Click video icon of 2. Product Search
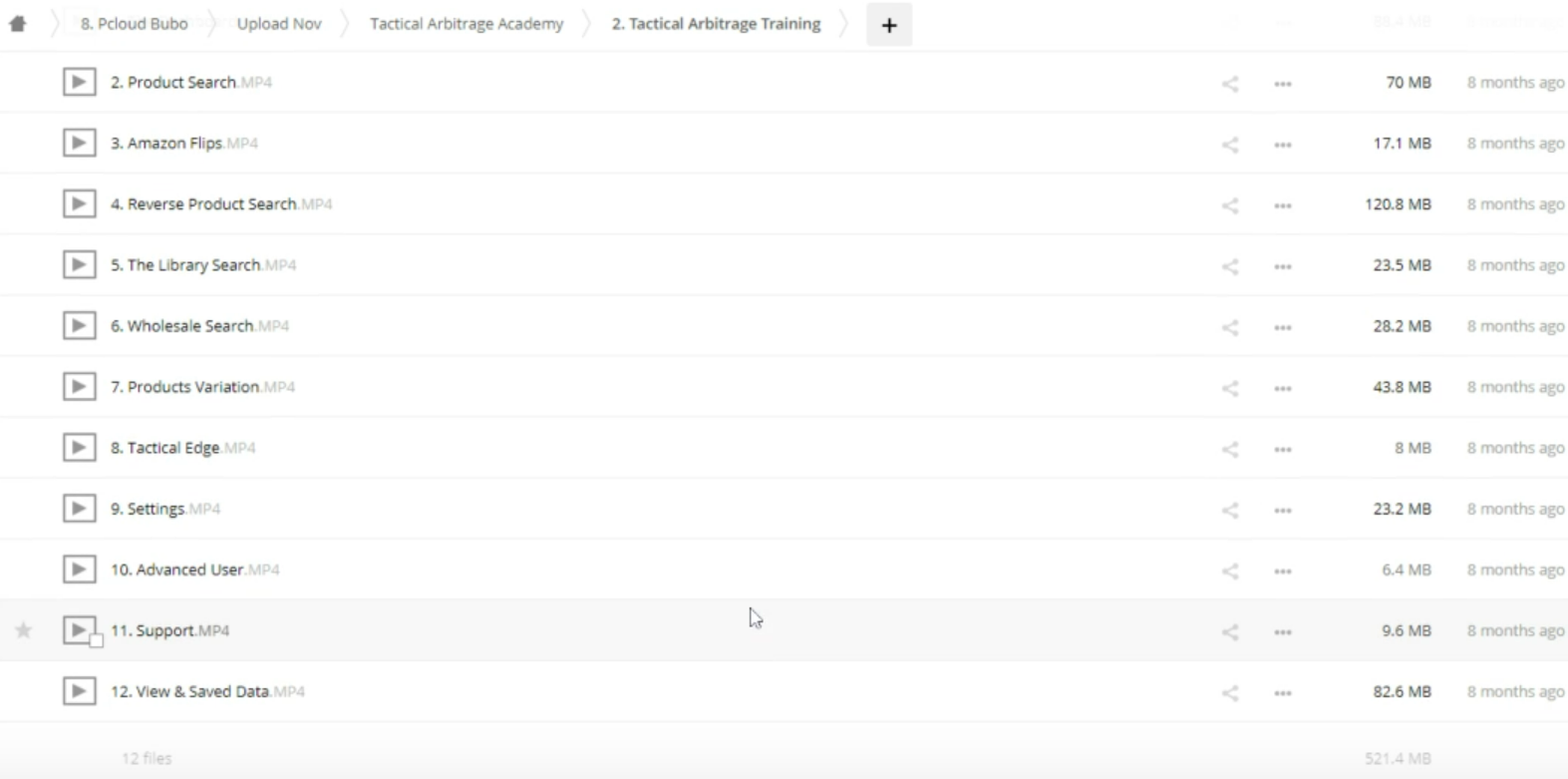 click(79, 82)
